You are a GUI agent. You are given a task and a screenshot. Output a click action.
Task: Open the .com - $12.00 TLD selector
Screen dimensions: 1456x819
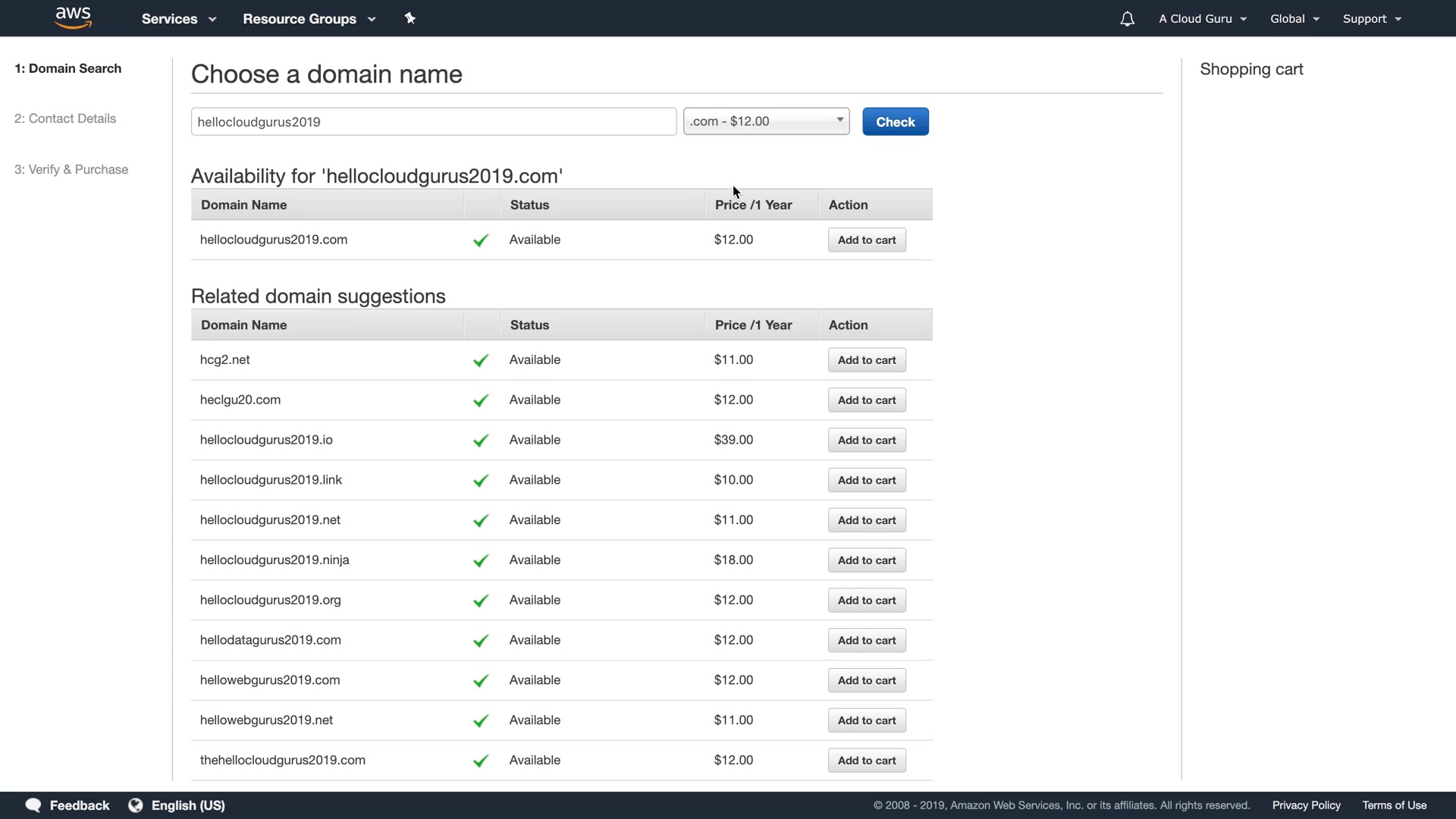(766, 121)
